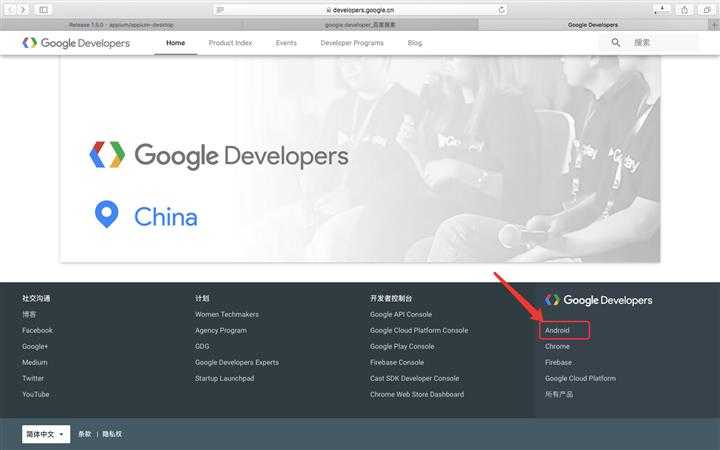Open the Firebase product link
The height and width of the screenshot is (450, 720).
click(x=558, y=363)
